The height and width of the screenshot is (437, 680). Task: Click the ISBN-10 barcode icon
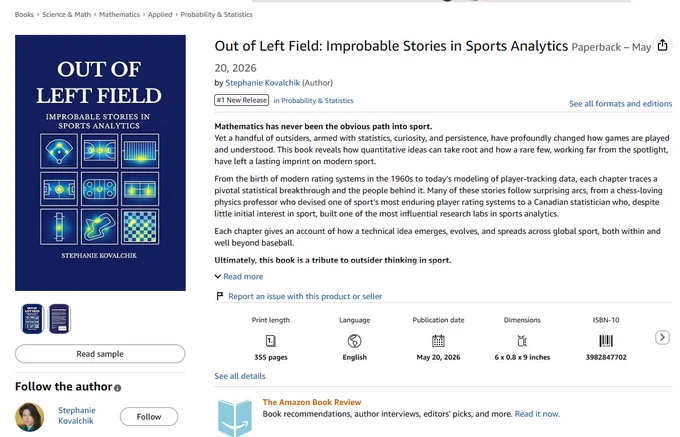point(606,341)
